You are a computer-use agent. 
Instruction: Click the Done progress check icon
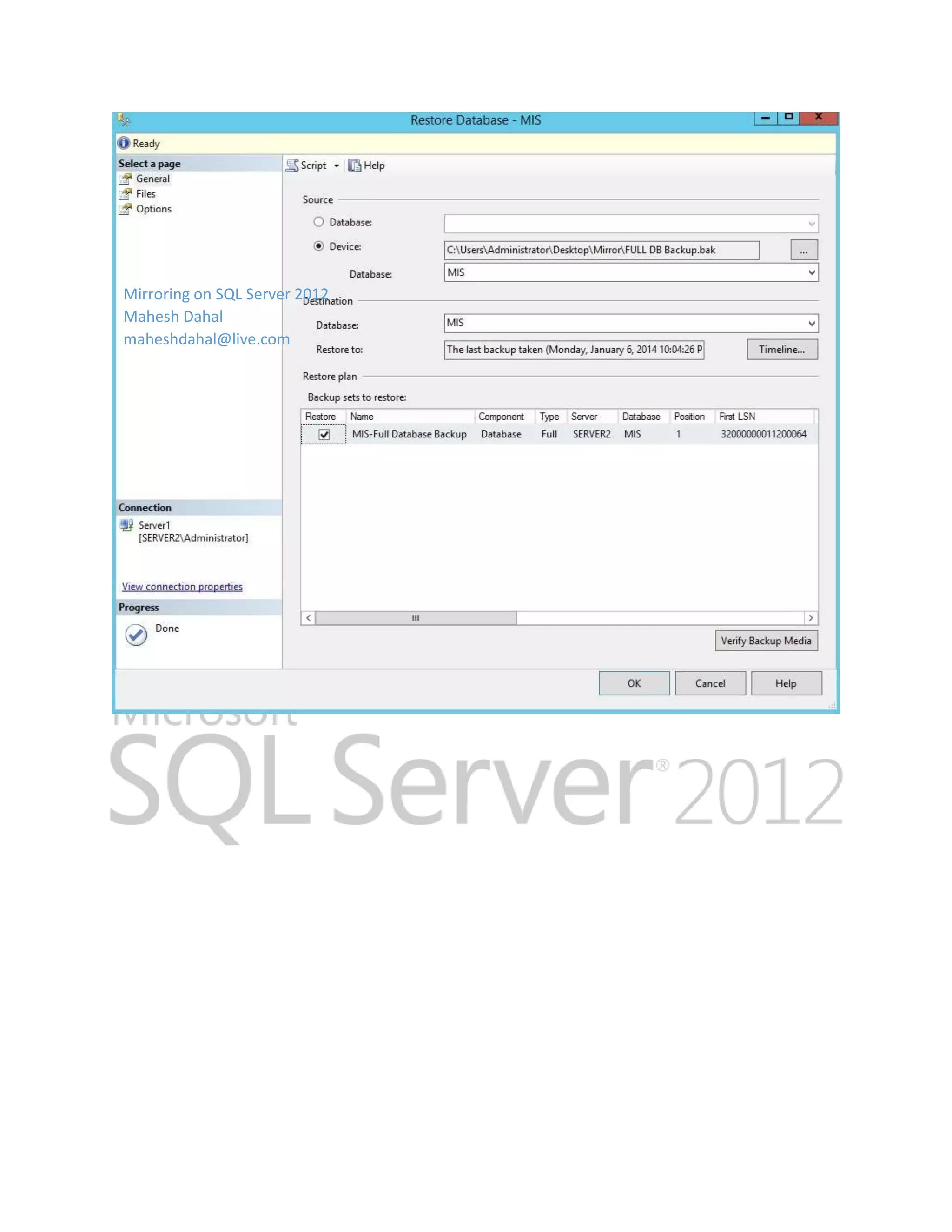coord(136,635)
